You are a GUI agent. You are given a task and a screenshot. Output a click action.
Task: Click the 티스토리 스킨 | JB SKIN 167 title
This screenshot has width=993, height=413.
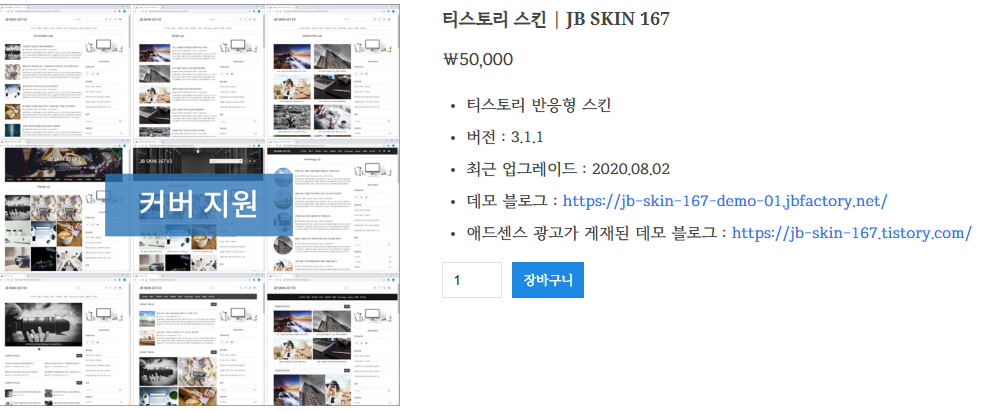click(x=555, y=19)
